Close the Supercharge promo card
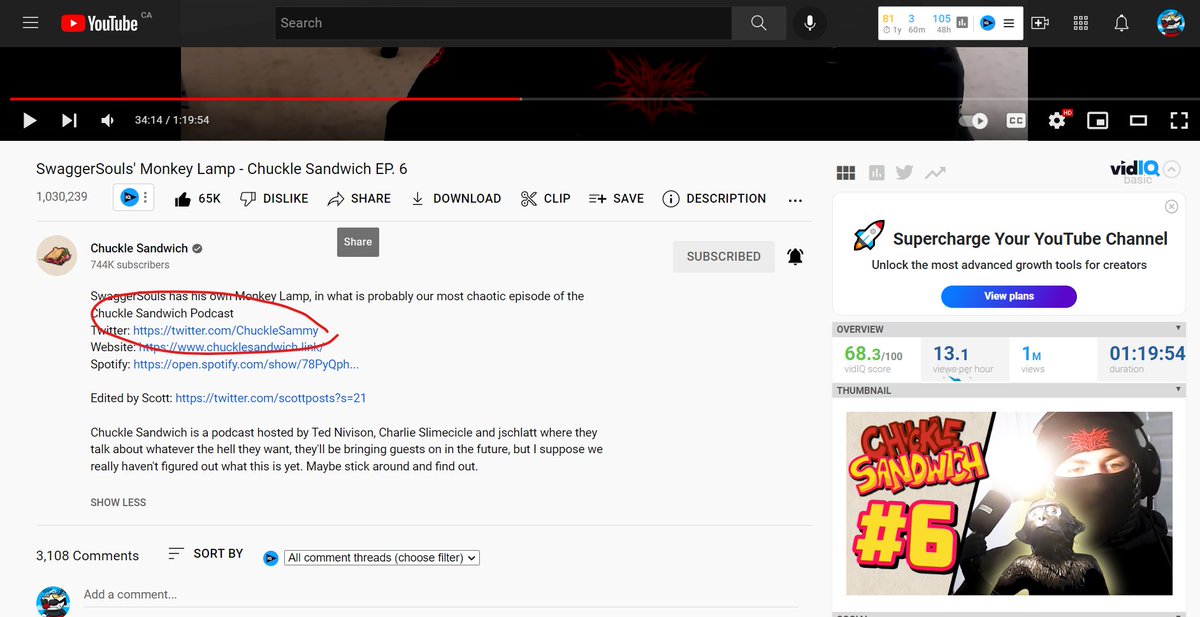This screenshot has height=617, width=1200. click(x=1171, y=206)
